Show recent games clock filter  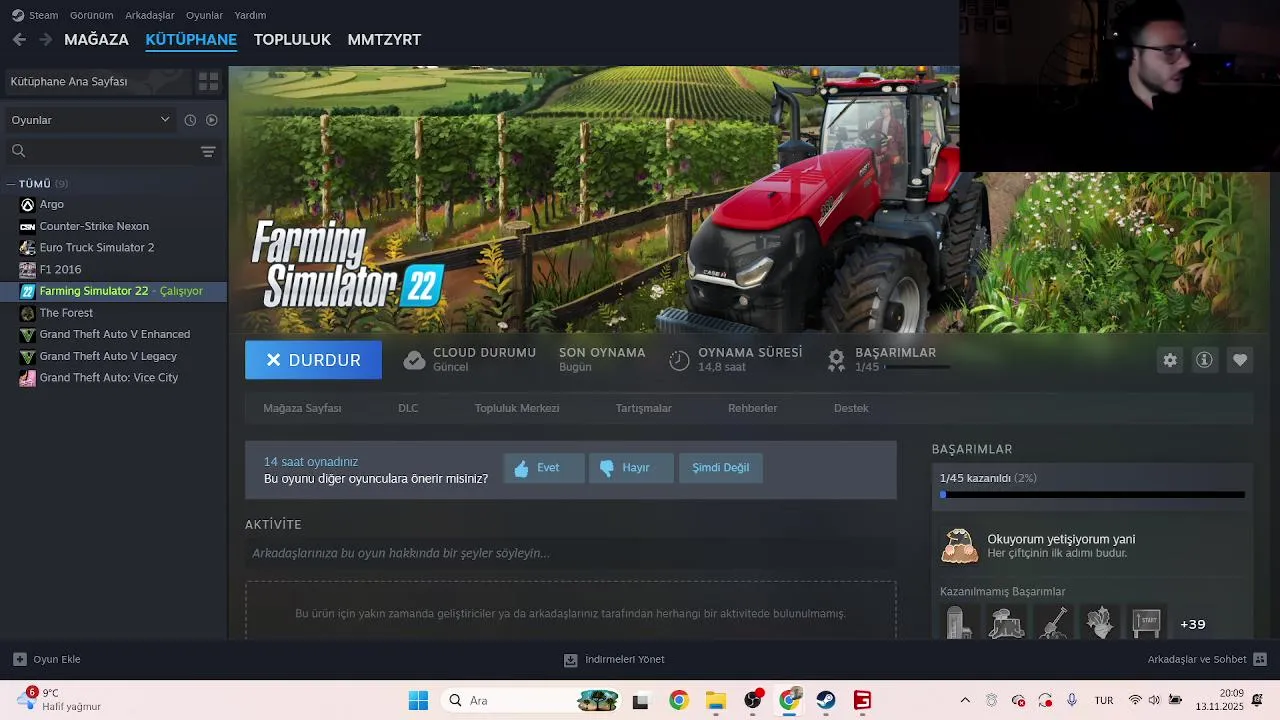pos(190,120)
